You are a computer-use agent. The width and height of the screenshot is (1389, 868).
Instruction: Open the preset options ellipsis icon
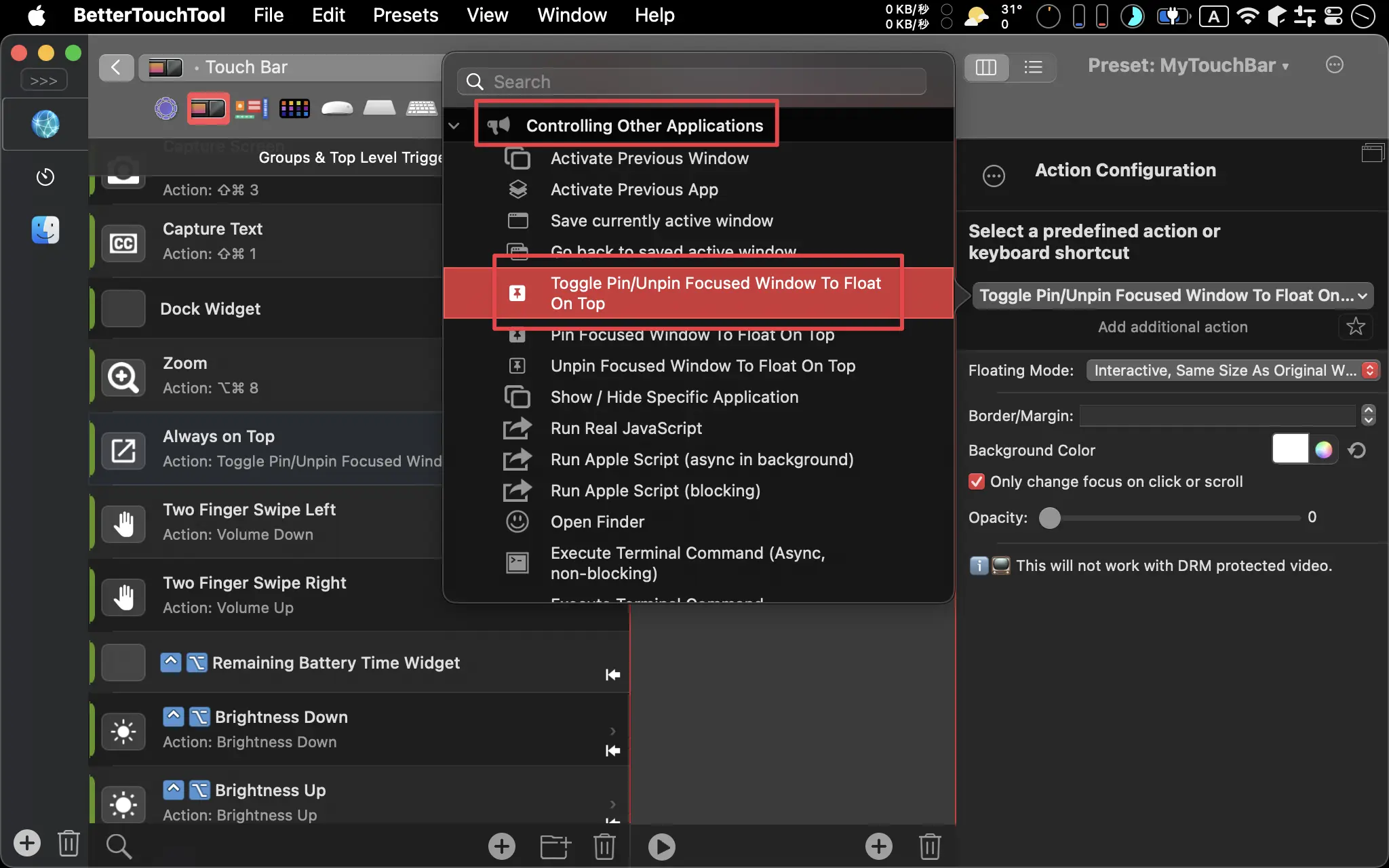1334,65
